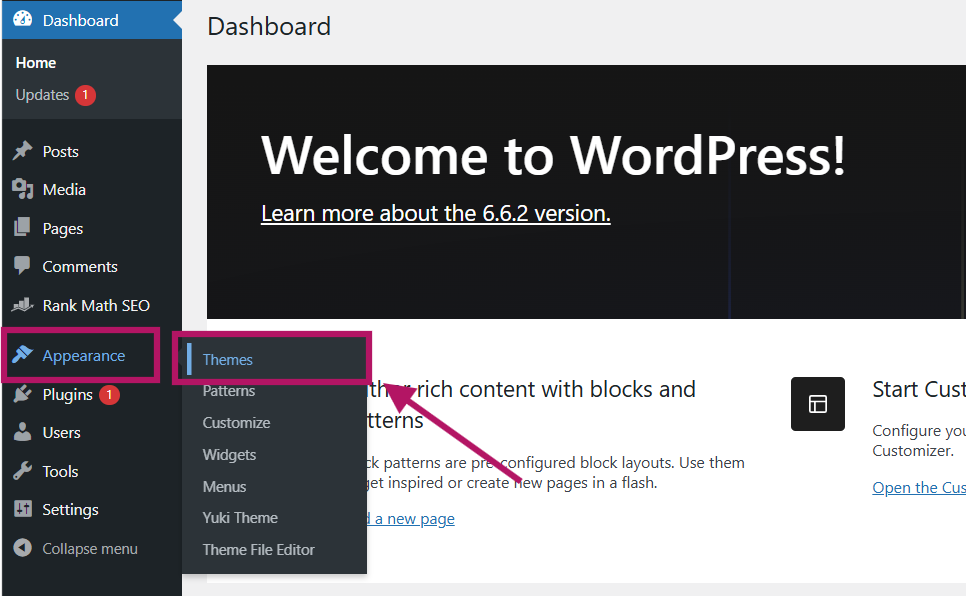Click the Appearance paintbrush icon
The height and width of the screenshot is (596, 966).
click(x=23, y=354)
